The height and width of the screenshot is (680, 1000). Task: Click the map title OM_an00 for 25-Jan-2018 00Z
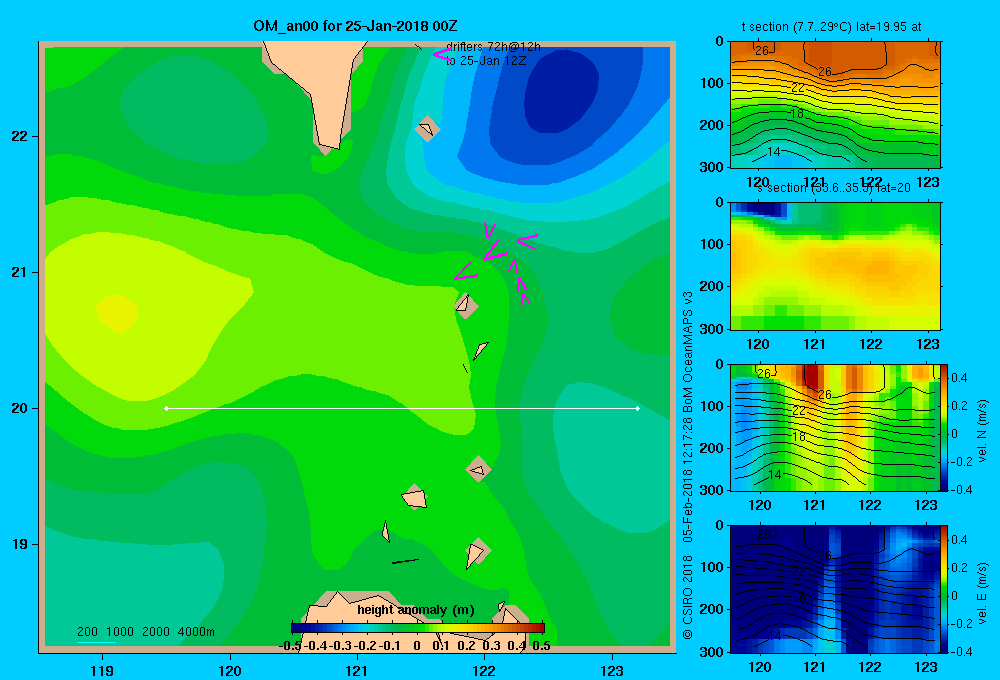tap(355, 26)
